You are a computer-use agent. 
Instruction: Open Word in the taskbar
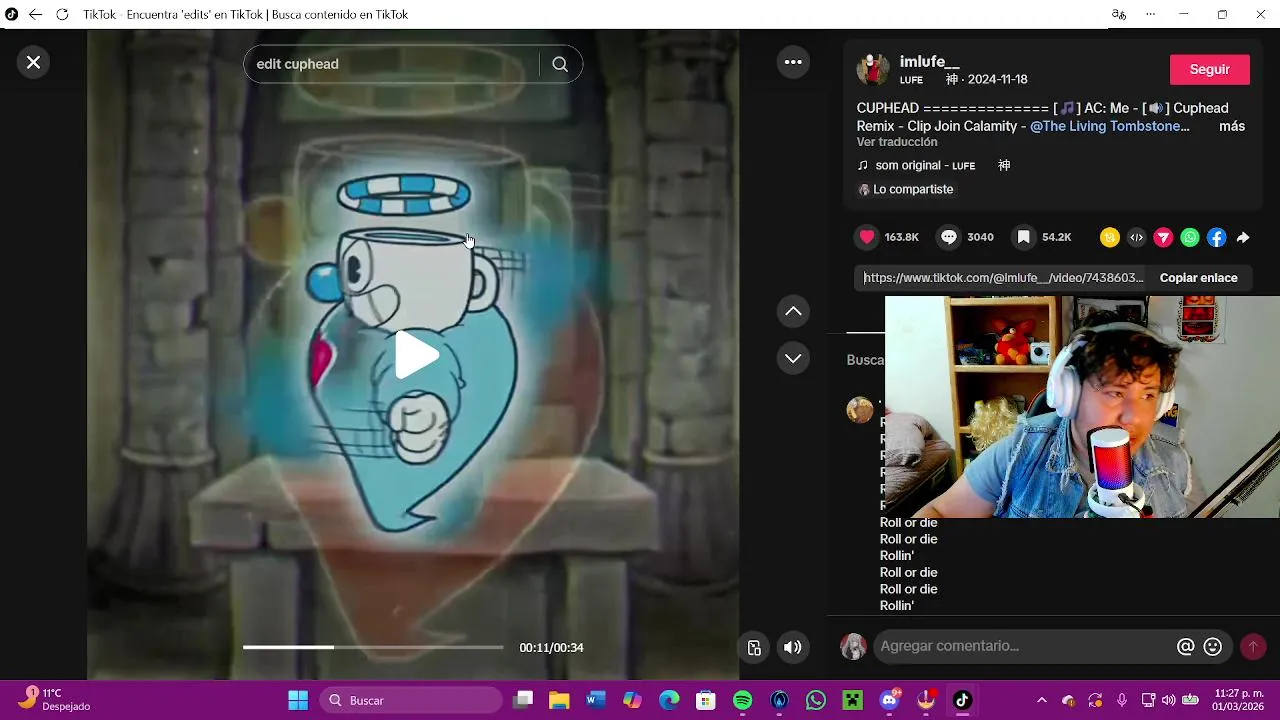(x=596, y=700)
